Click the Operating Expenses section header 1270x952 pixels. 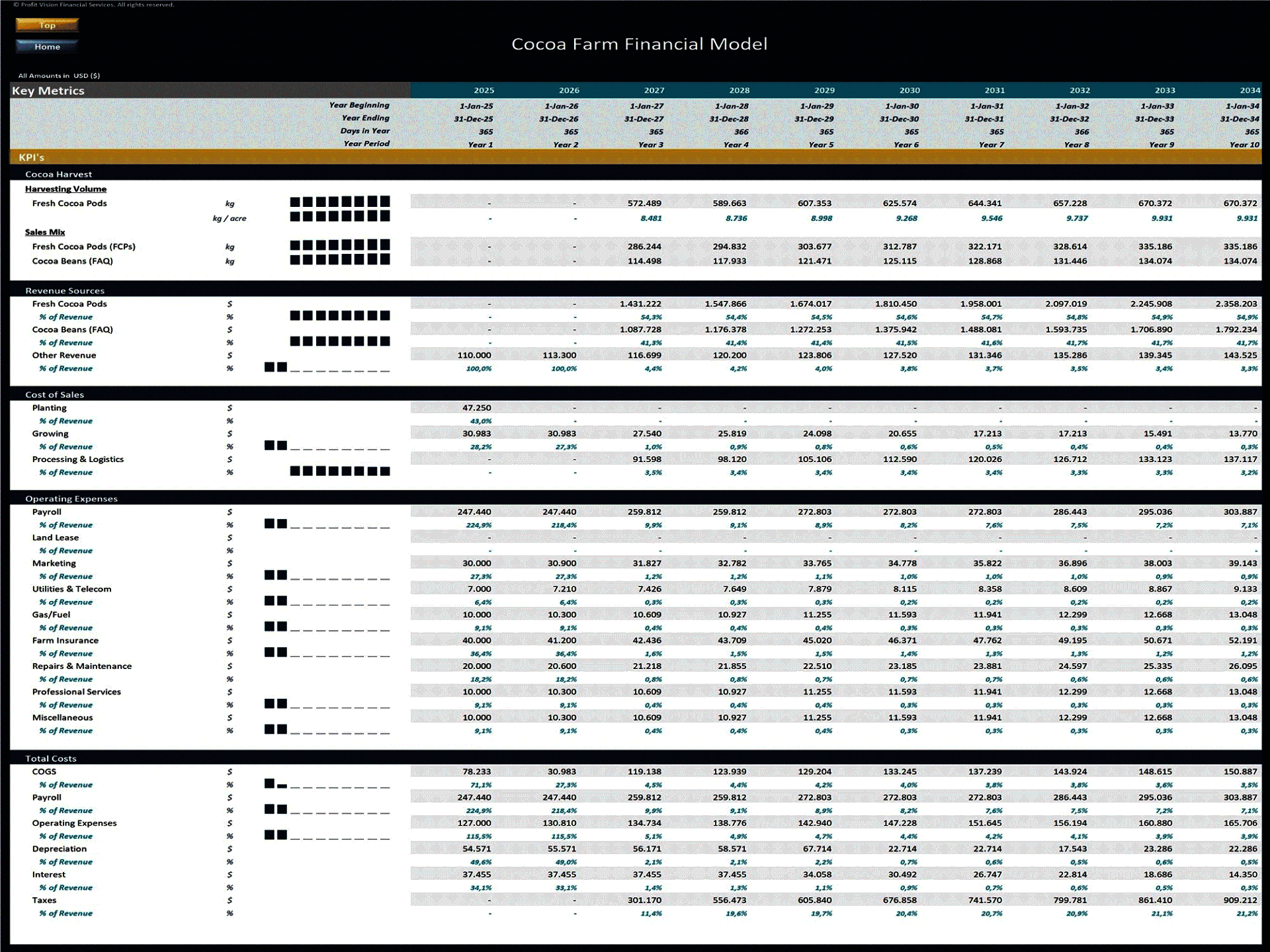coord(71,499)
